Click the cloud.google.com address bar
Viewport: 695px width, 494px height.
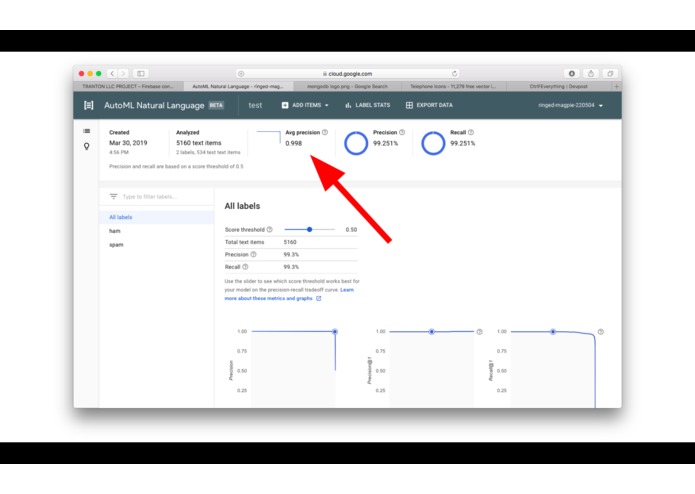tap(348, 74)
